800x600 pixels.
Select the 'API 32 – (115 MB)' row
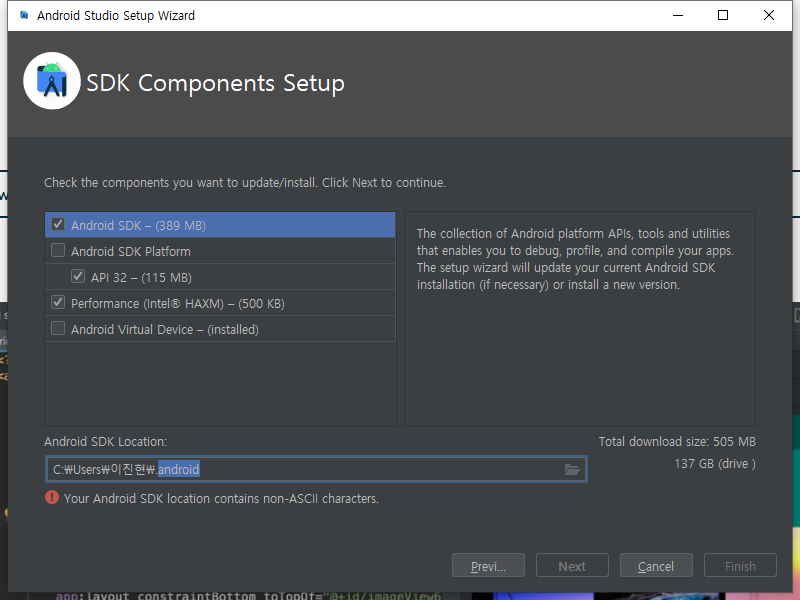point(220,277)
